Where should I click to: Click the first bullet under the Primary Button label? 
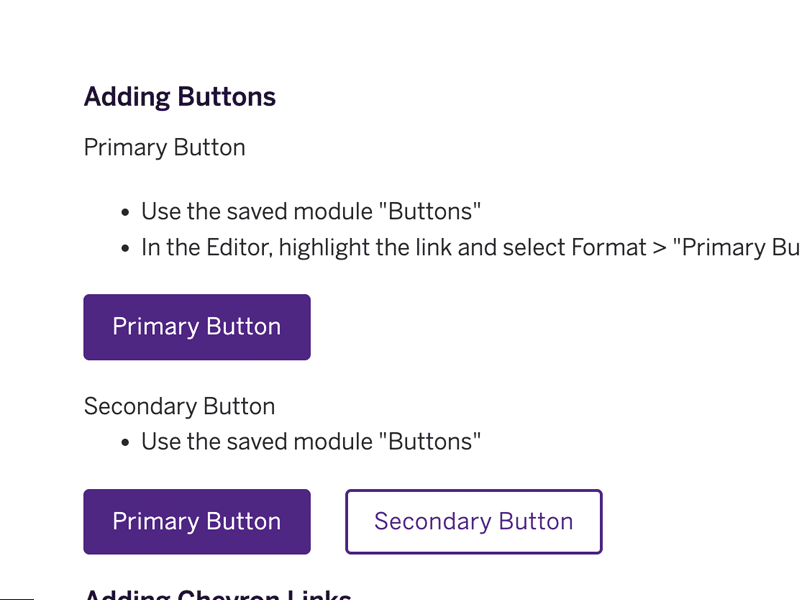311,212
